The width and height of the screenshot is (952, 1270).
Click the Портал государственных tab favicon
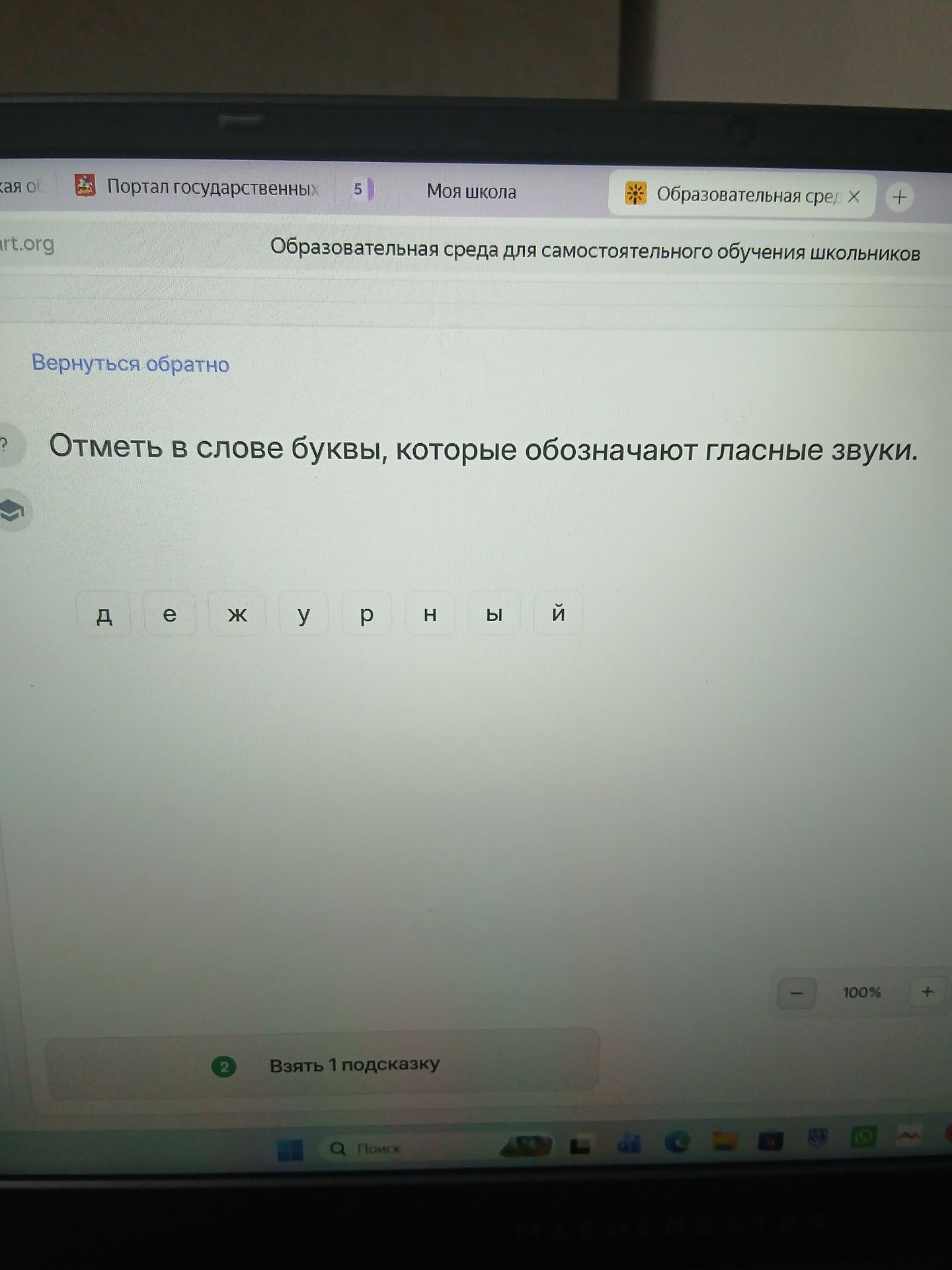click(85, 186)
